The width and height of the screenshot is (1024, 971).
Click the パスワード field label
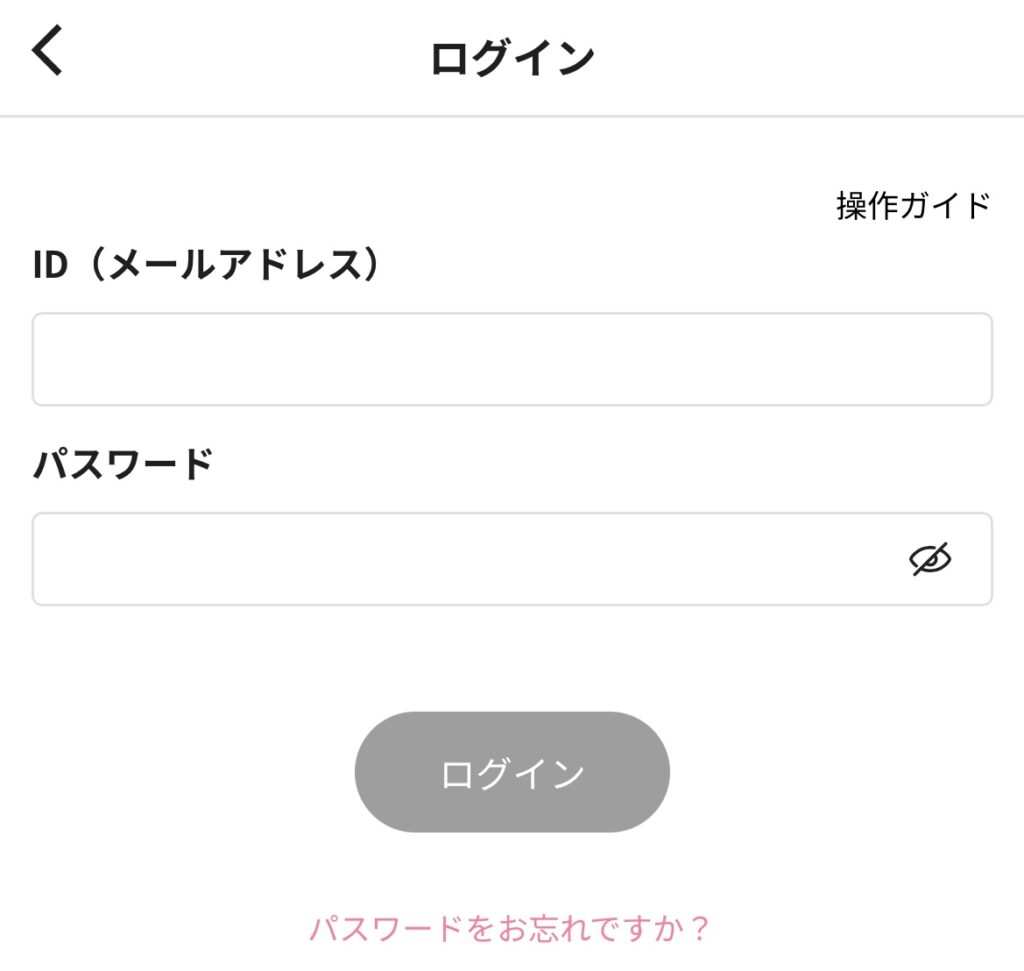point(123,464)
